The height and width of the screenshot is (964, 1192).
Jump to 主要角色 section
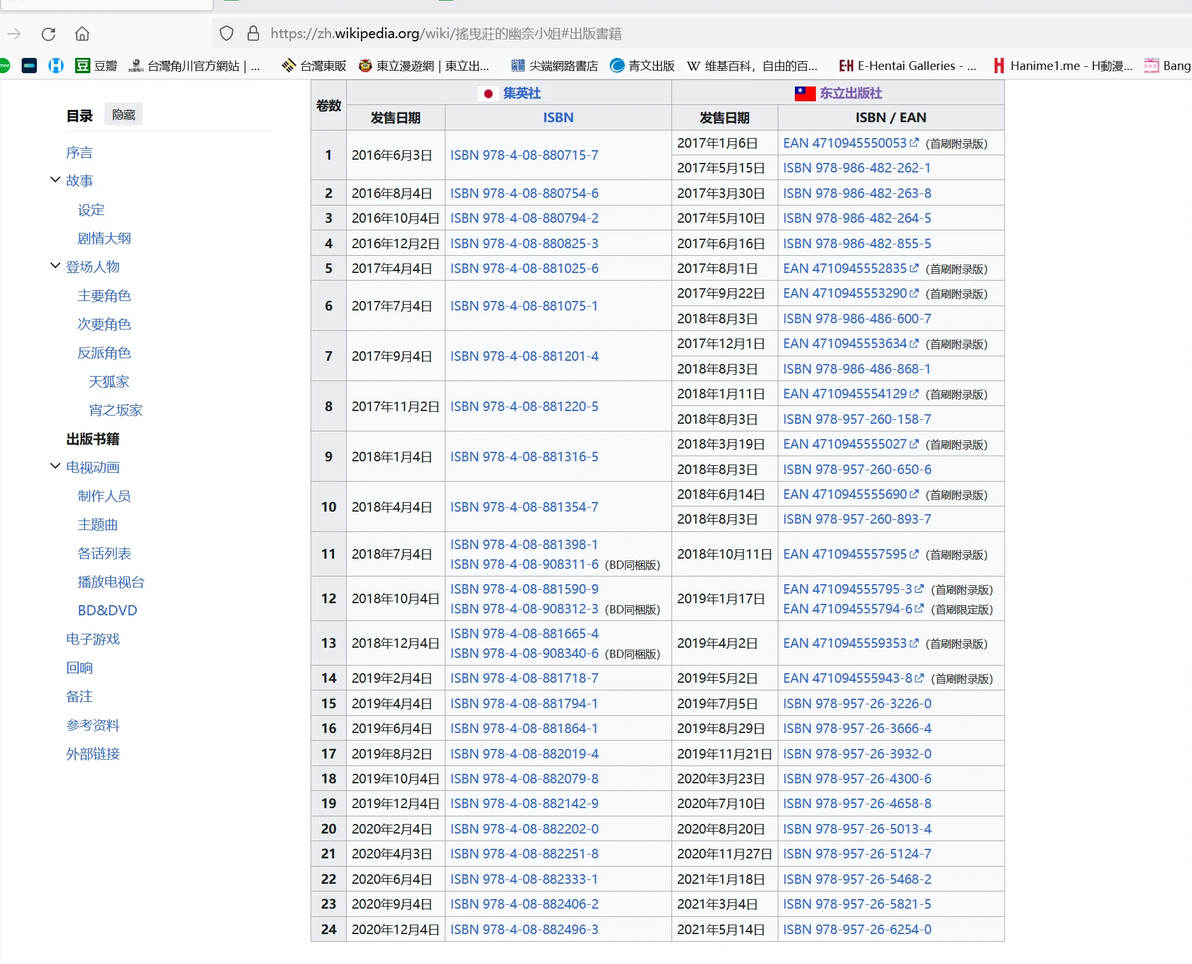click(x=104, y=296)
